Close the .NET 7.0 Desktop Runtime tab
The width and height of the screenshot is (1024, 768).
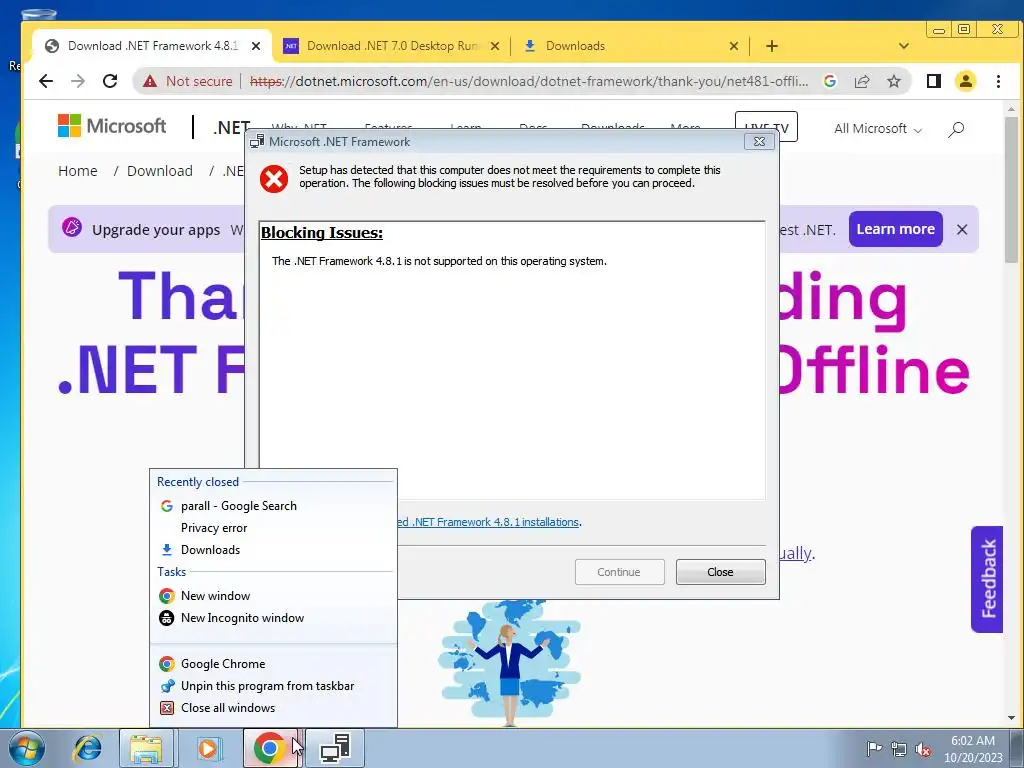495,46
